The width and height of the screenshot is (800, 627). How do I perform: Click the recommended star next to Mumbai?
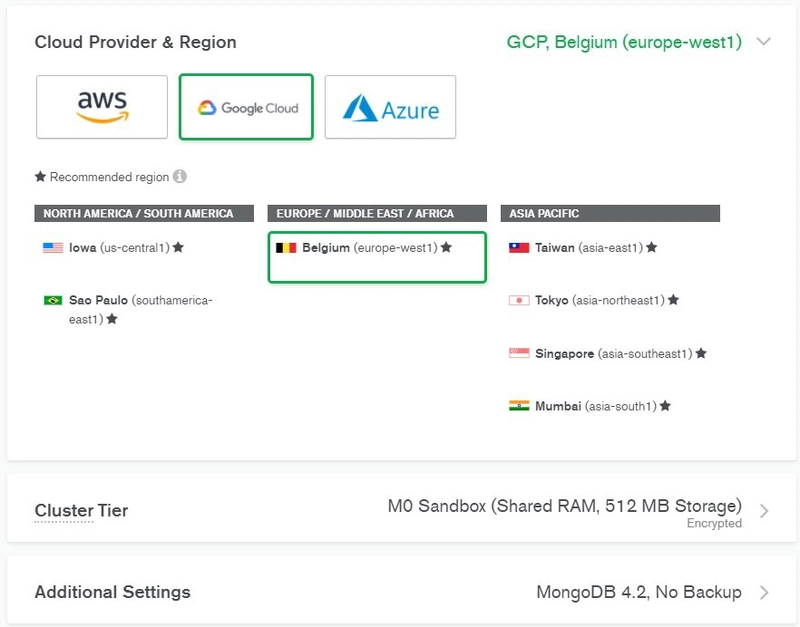coord(665,406)
